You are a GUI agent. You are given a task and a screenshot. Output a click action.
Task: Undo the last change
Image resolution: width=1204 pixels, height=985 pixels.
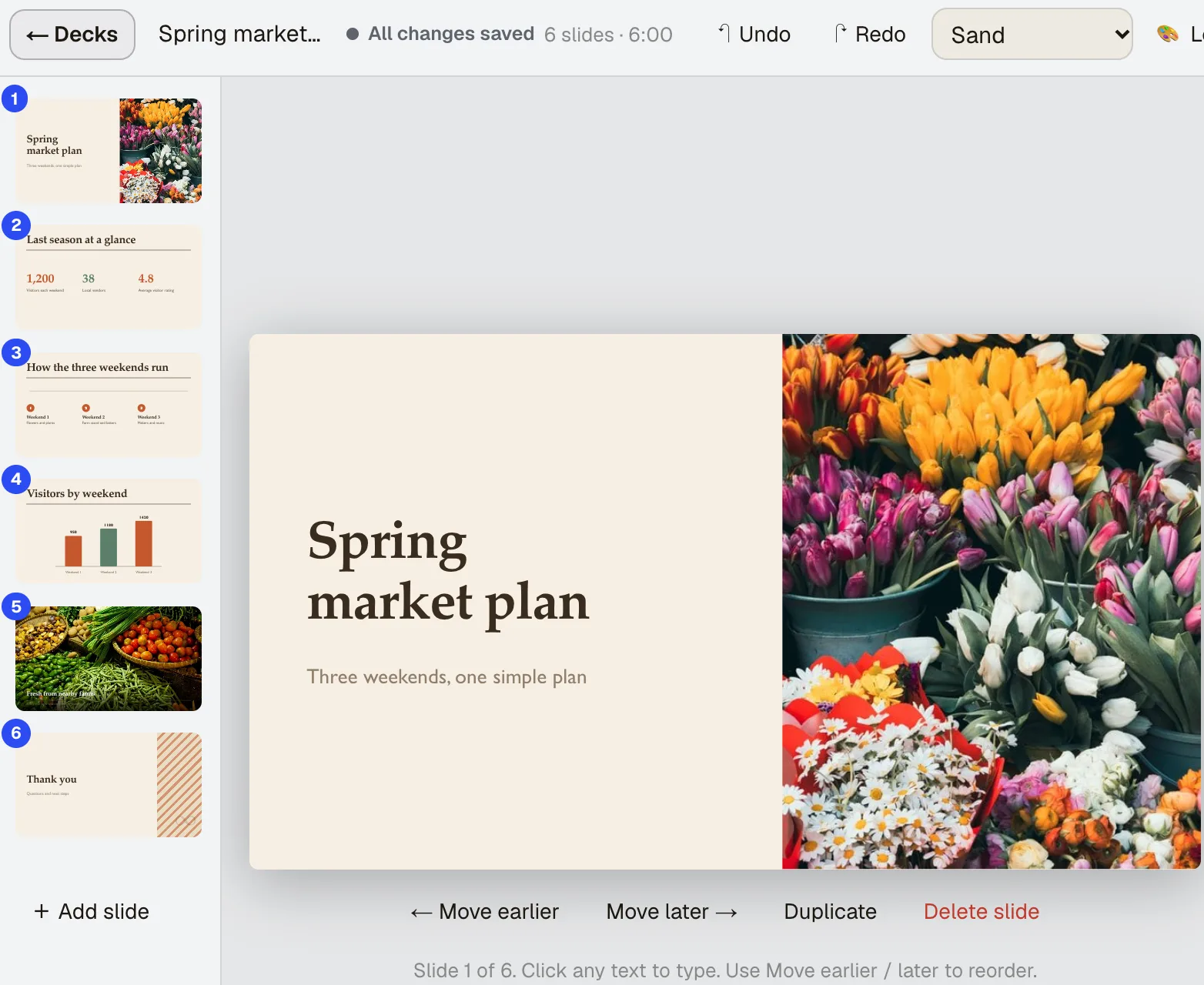pos(754,35)
